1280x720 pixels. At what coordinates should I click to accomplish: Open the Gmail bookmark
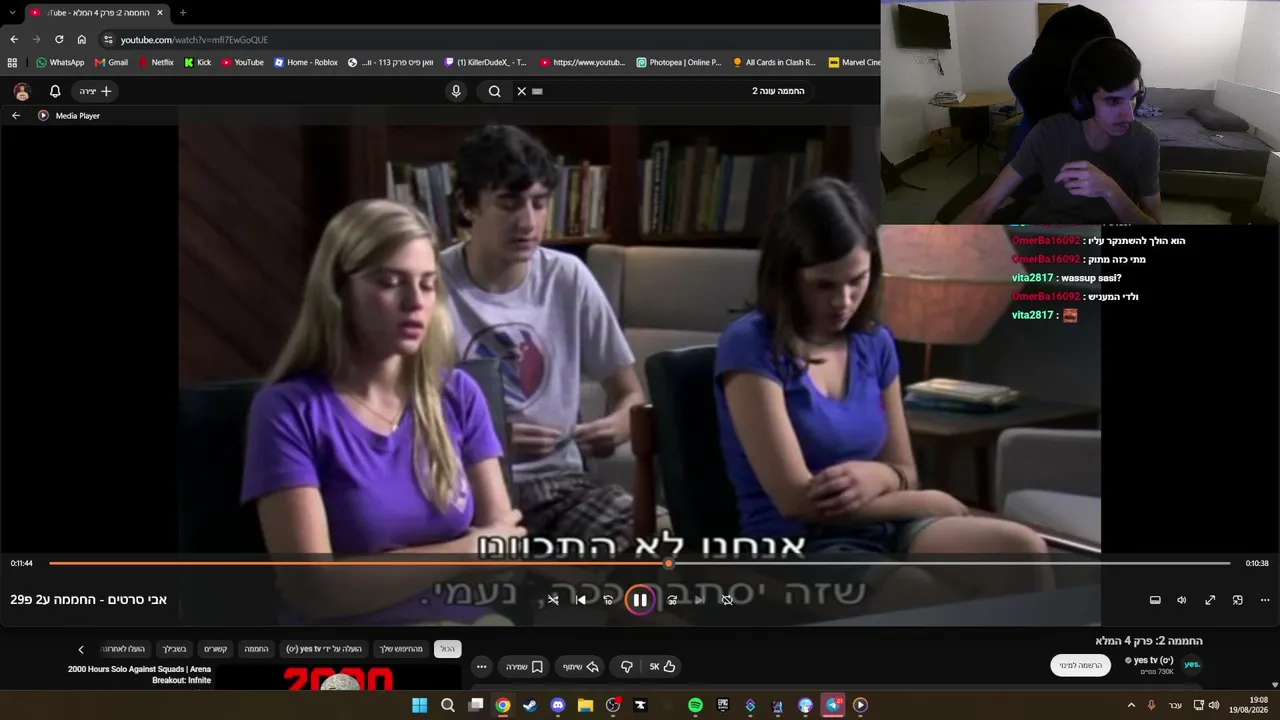[111, 62]
